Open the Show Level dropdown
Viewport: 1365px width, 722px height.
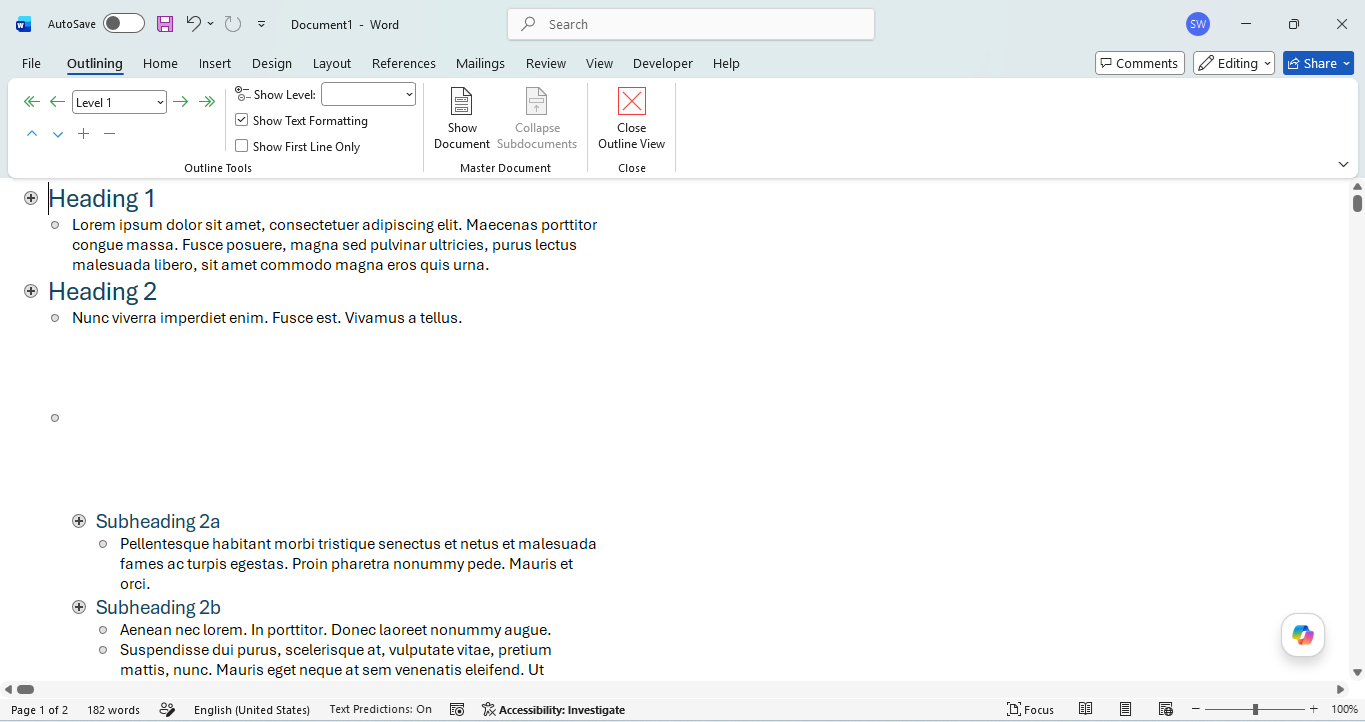click(409, 94)
